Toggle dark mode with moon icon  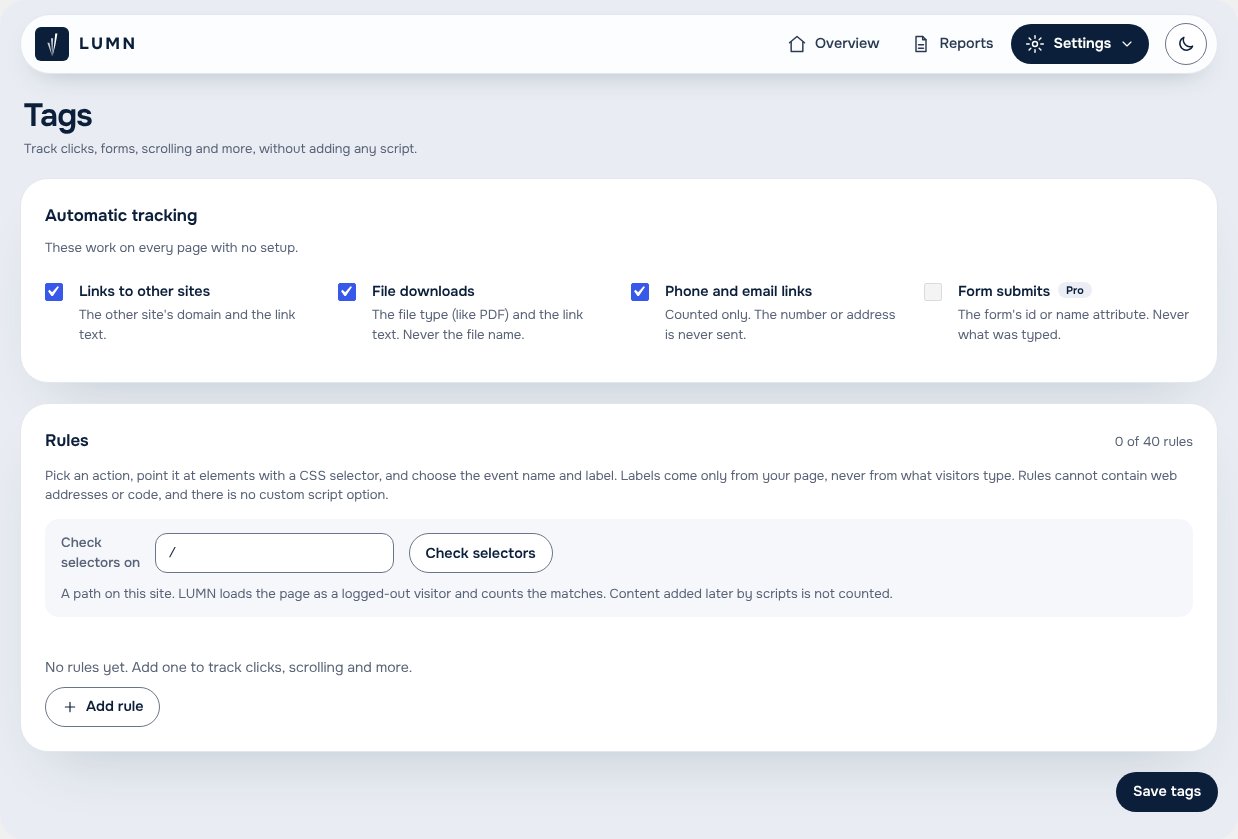pyautogui.click(x=1186, y=44)
